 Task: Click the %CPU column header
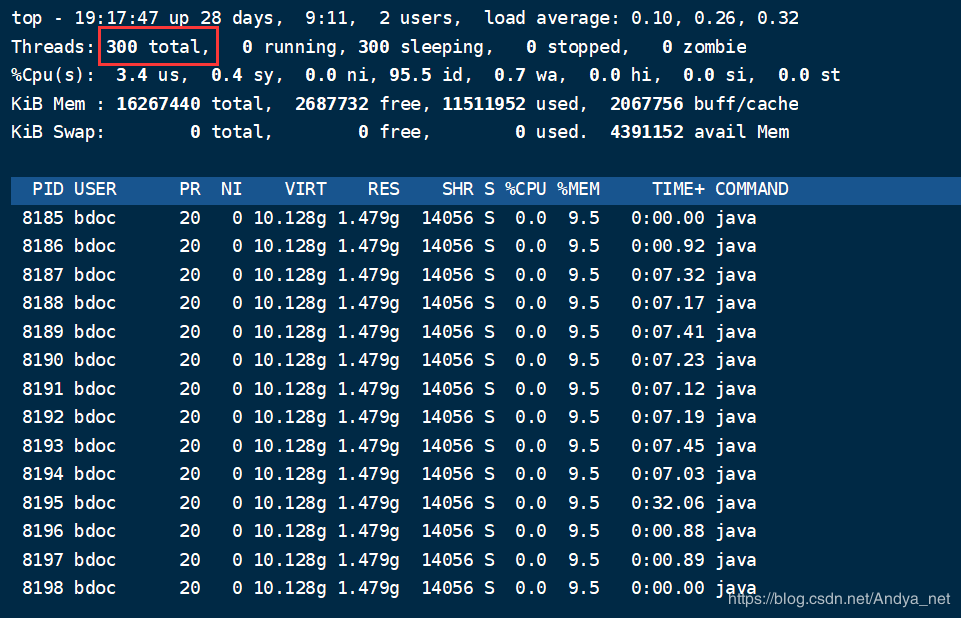coord(526,189)
